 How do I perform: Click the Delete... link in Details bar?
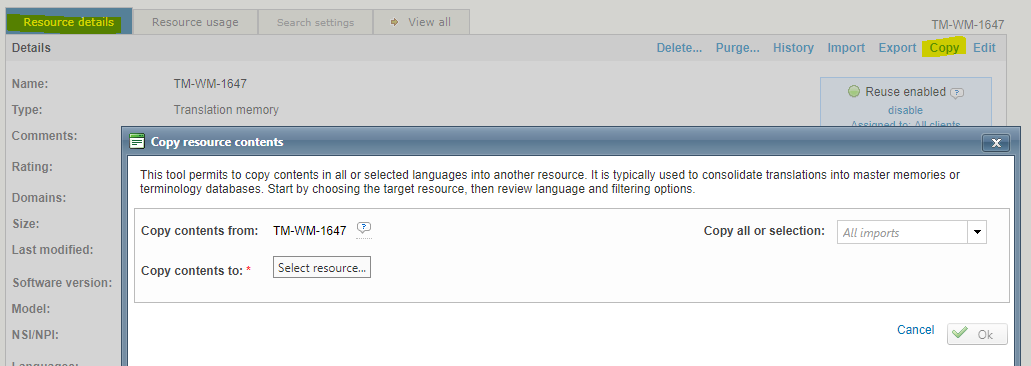click(679, 48)
